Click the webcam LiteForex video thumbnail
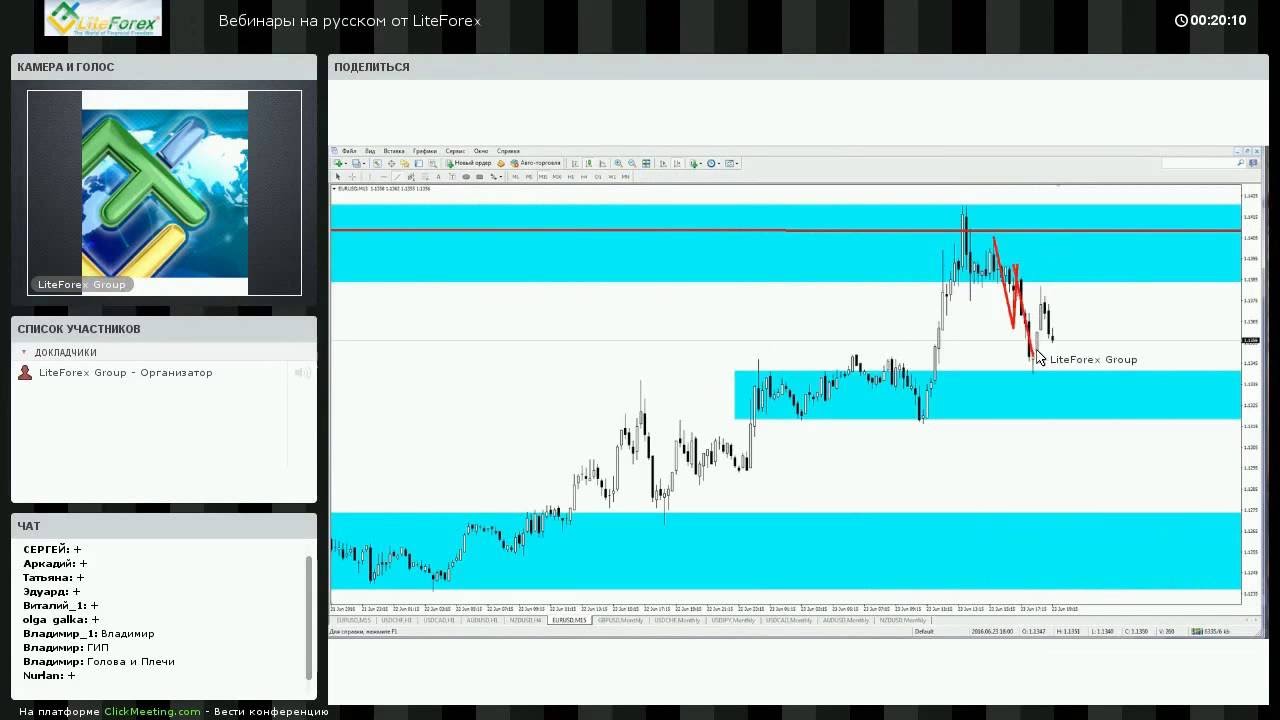This screenshot has width=1280, height=720. (x=164, y=192)
